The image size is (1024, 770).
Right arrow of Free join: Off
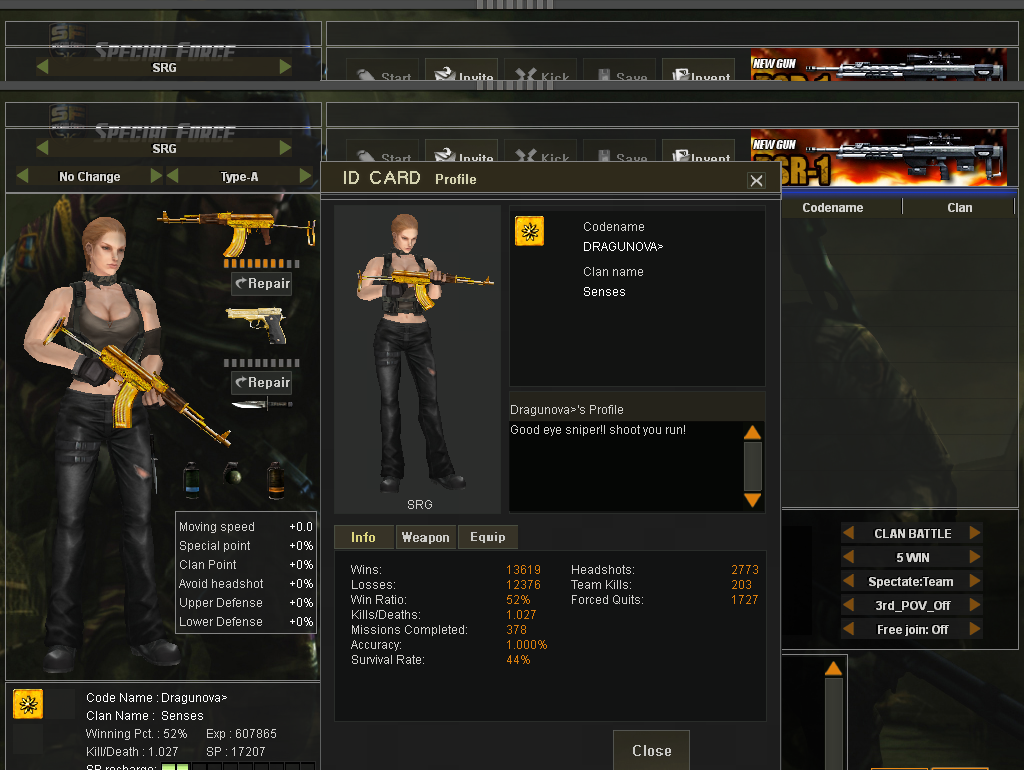[975, 629]
